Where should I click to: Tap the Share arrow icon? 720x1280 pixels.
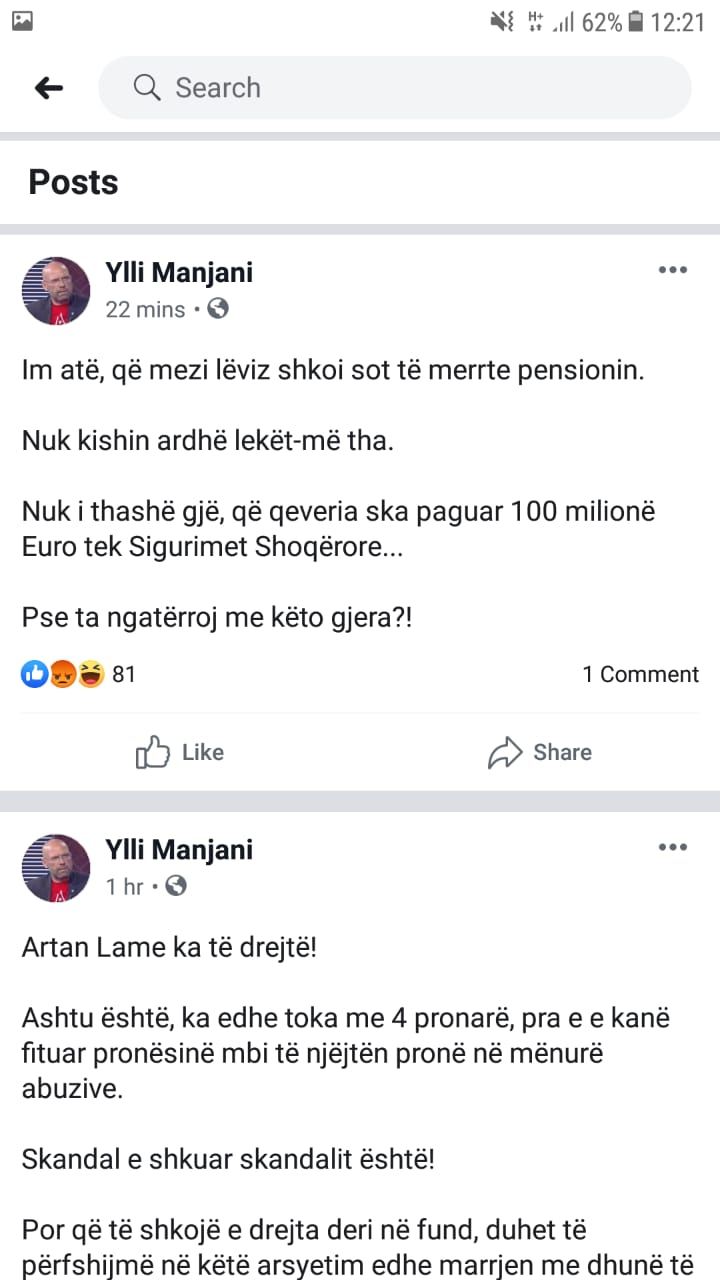[x=505, y=753]
